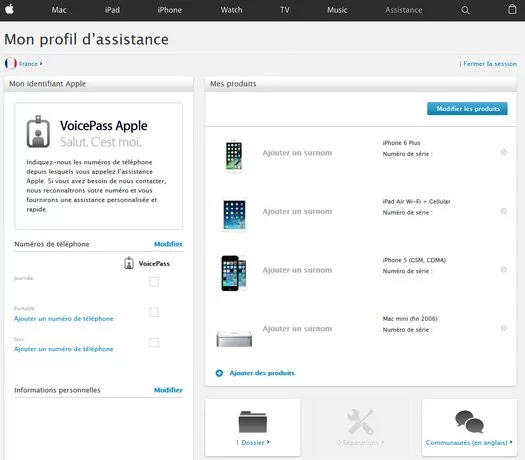Tick the Journée VoicePass checkbox
The width and height of the screenshot is (525, 460).
154,282
